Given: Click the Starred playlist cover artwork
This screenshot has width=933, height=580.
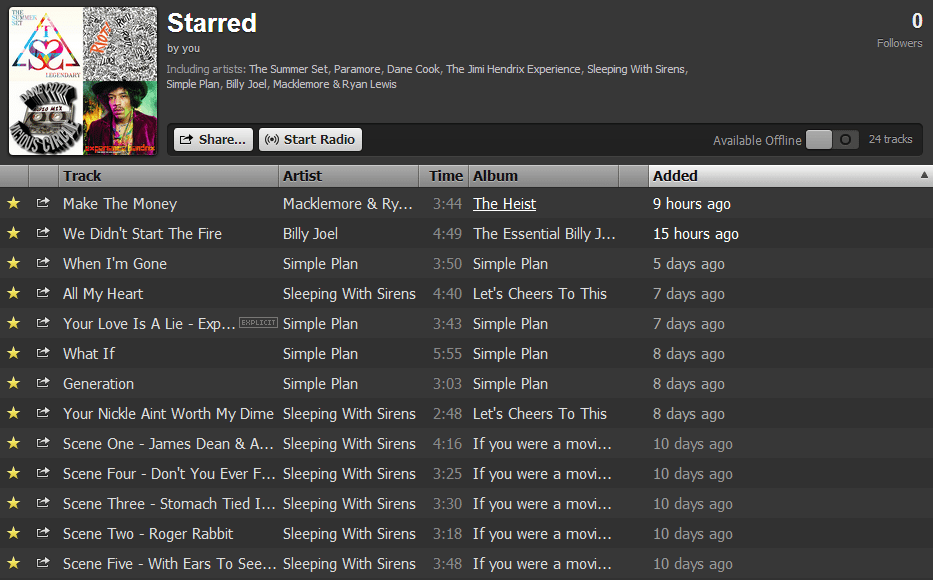Looking at the screenshot, I should [83, 81].
